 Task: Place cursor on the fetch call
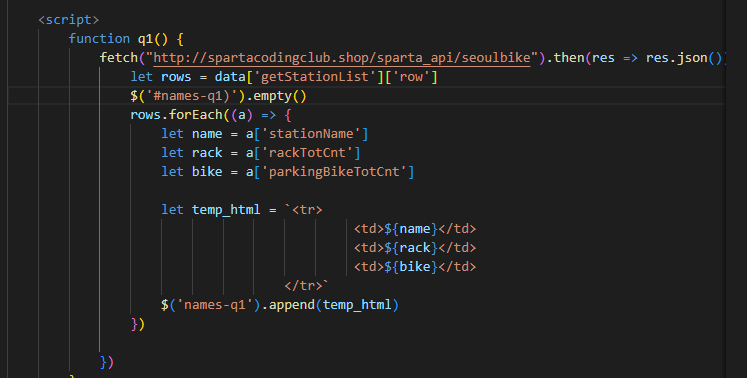pyautogui.click(x=119, y=58)
